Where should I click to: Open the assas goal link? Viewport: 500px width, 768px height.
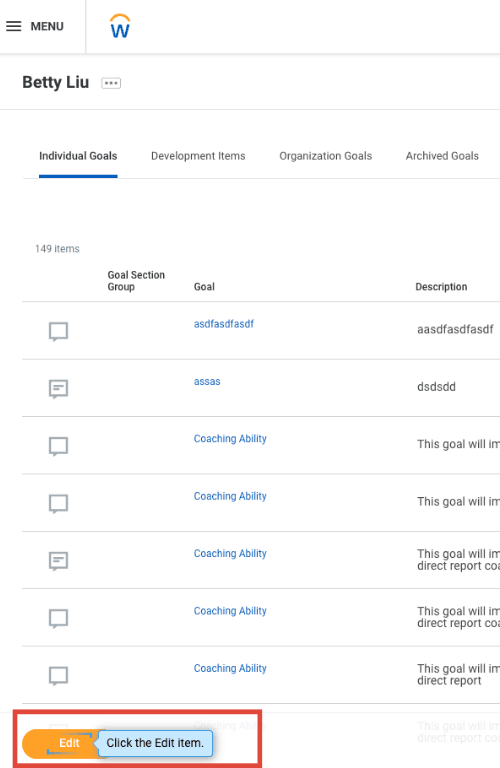207,382
